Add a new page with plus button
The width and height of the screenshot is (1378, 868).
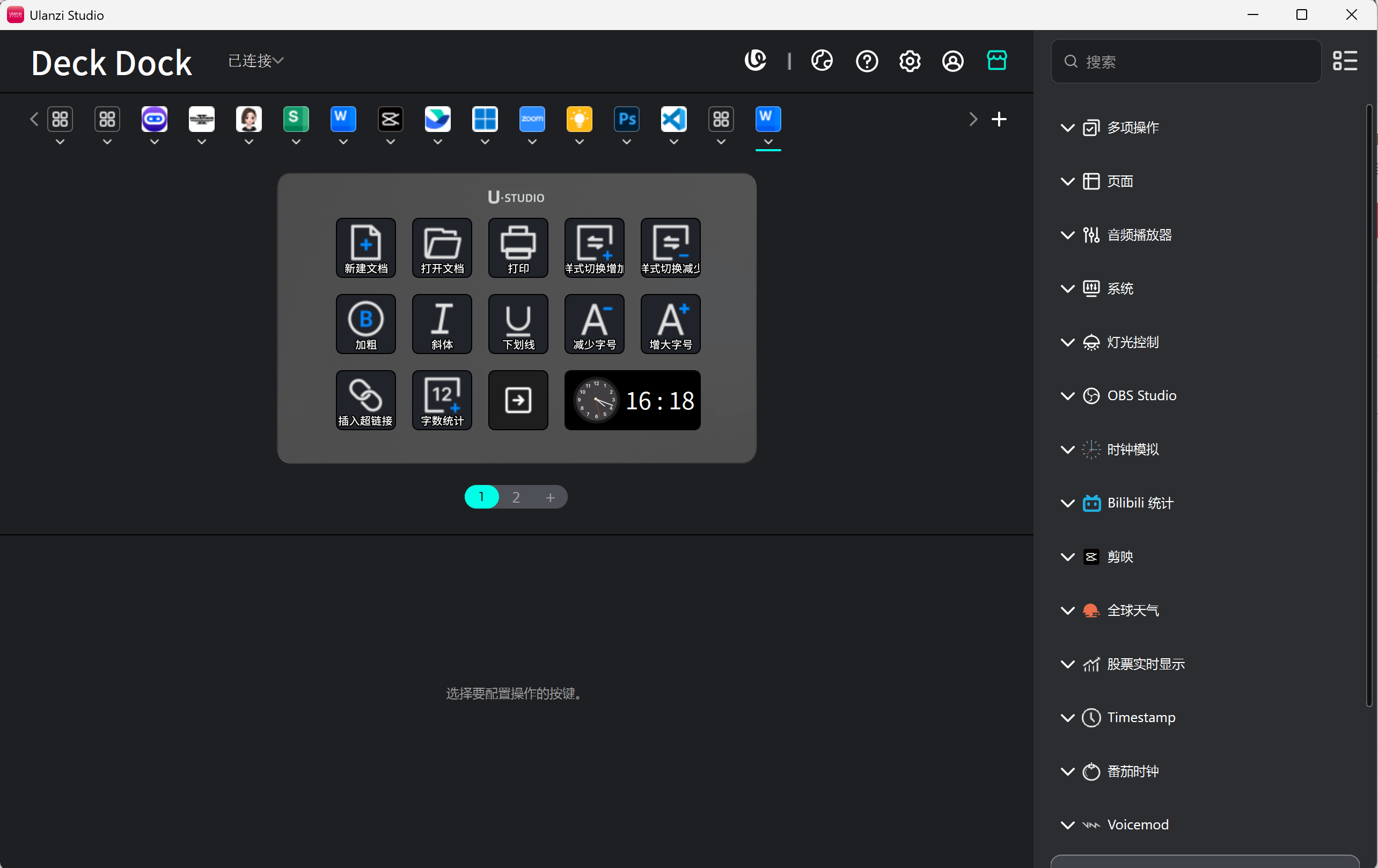click(550, 497)
